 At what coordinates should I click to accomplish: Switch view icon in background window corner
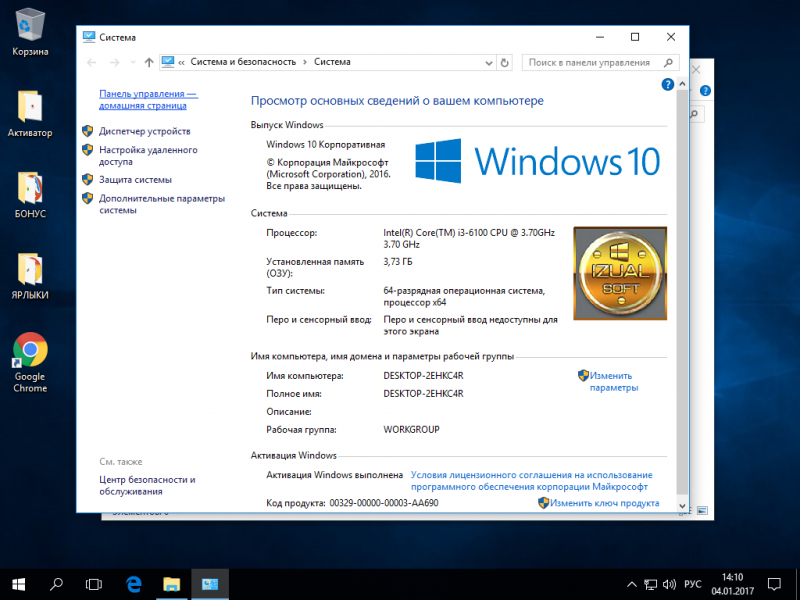click(702, 511)
